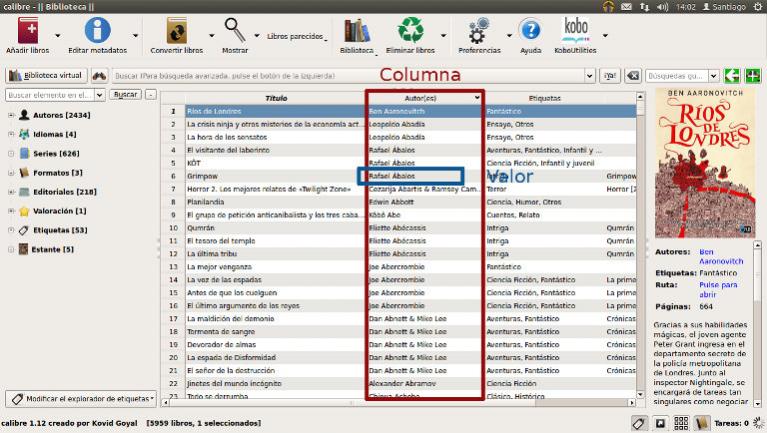The image size is (767, 433).
Task: Open the KoboUtilities plugin icon
Action: [576, 31]
